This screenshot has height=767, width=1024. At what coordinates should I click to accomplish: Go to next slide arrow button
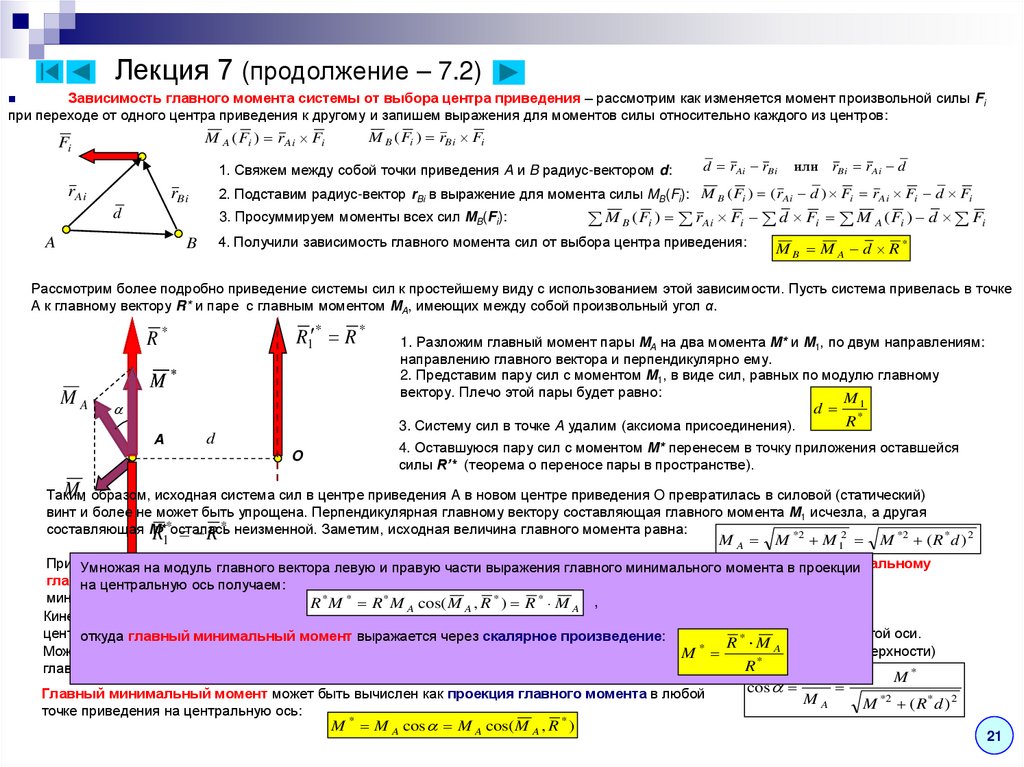coord(509,72)
